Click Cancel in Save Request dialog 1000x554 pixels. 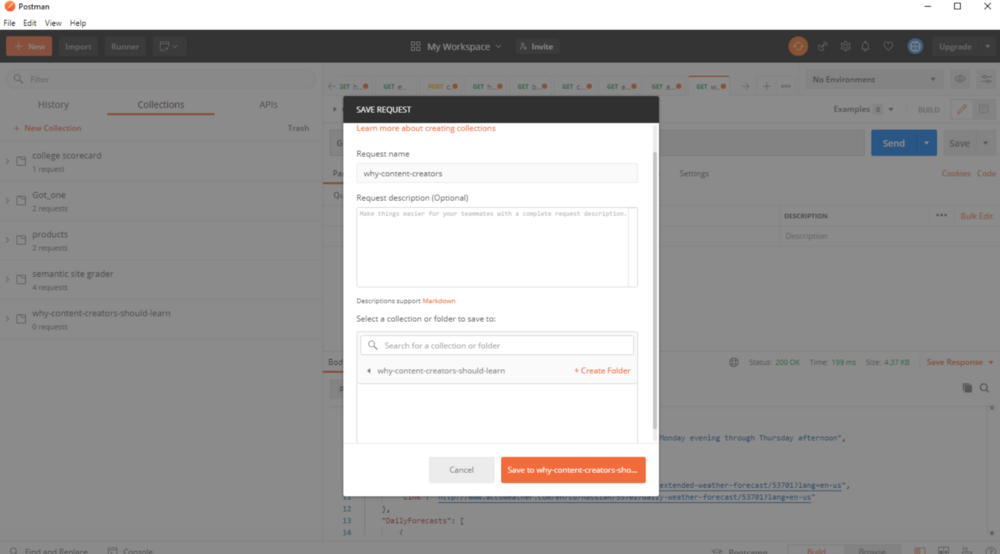tap(461, 470)
